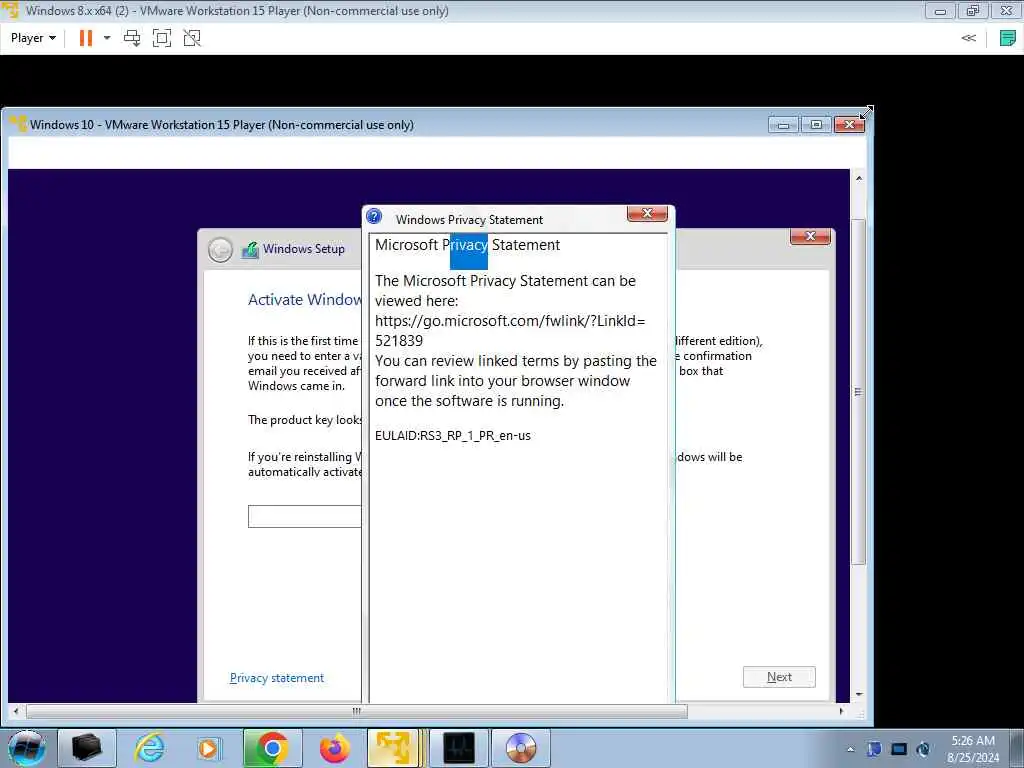Close the Windows 10 VMware window
Viewport: 1024px width, 768px height.
point(850,125)
